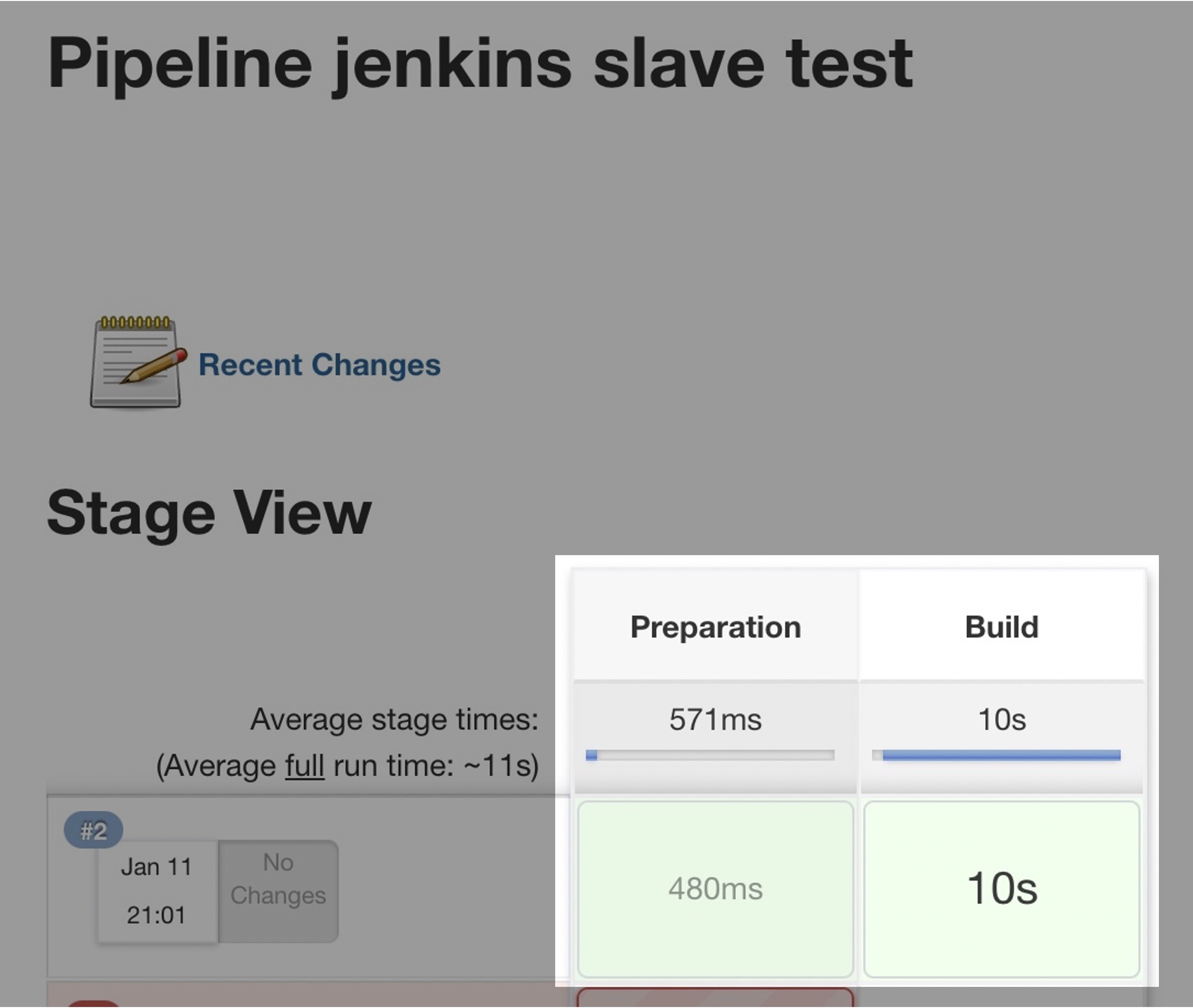Image resolution: width=1193 pixels, height=1008 pixels.
Task: Click the Average stage times label
Action: click(x=394, y=719)
